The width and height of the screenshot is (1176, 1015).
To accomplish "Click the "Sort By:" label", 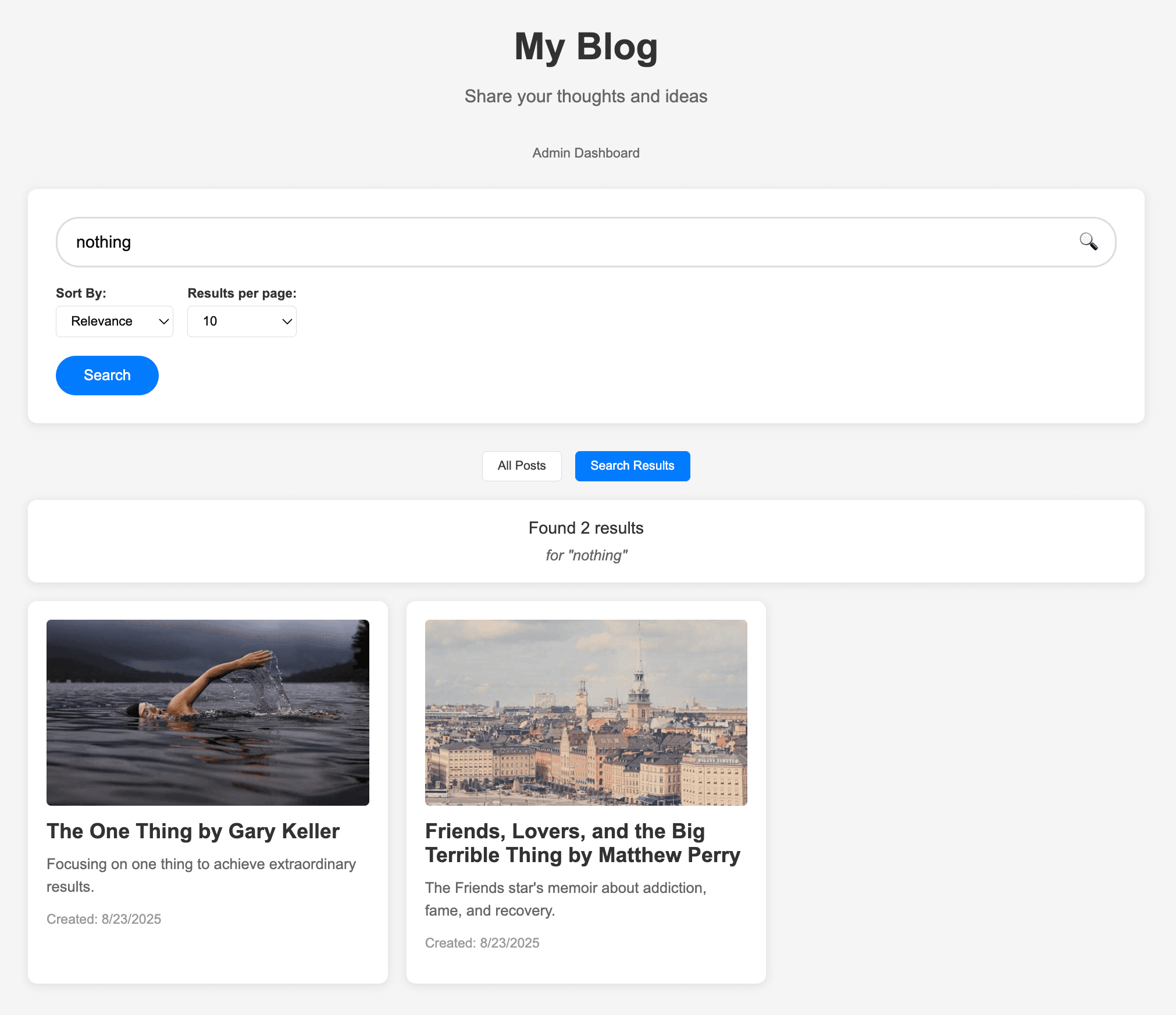I will [81, 293].
